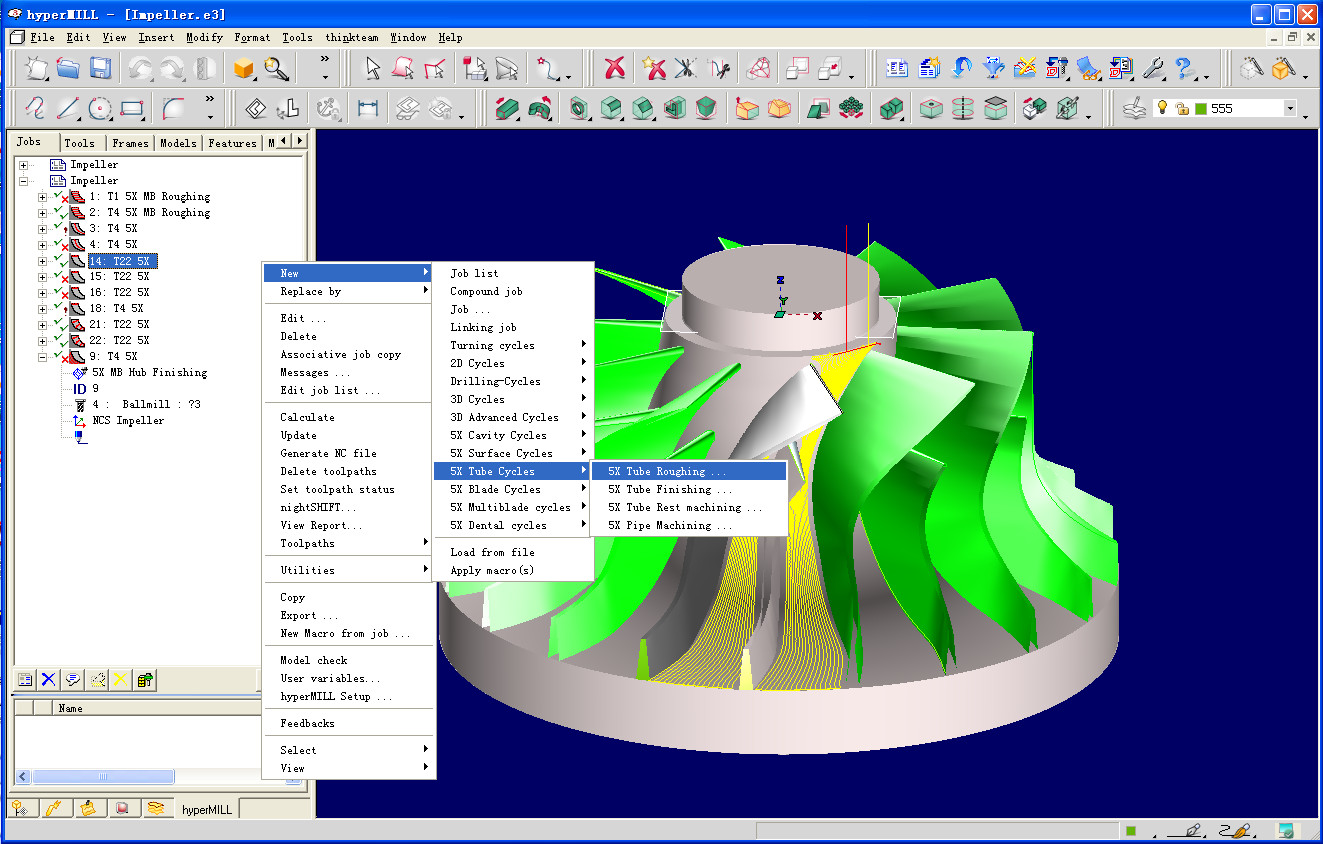
Task: Toggle status mark of job 15: T22 5X
Action: tap(60, 277)
